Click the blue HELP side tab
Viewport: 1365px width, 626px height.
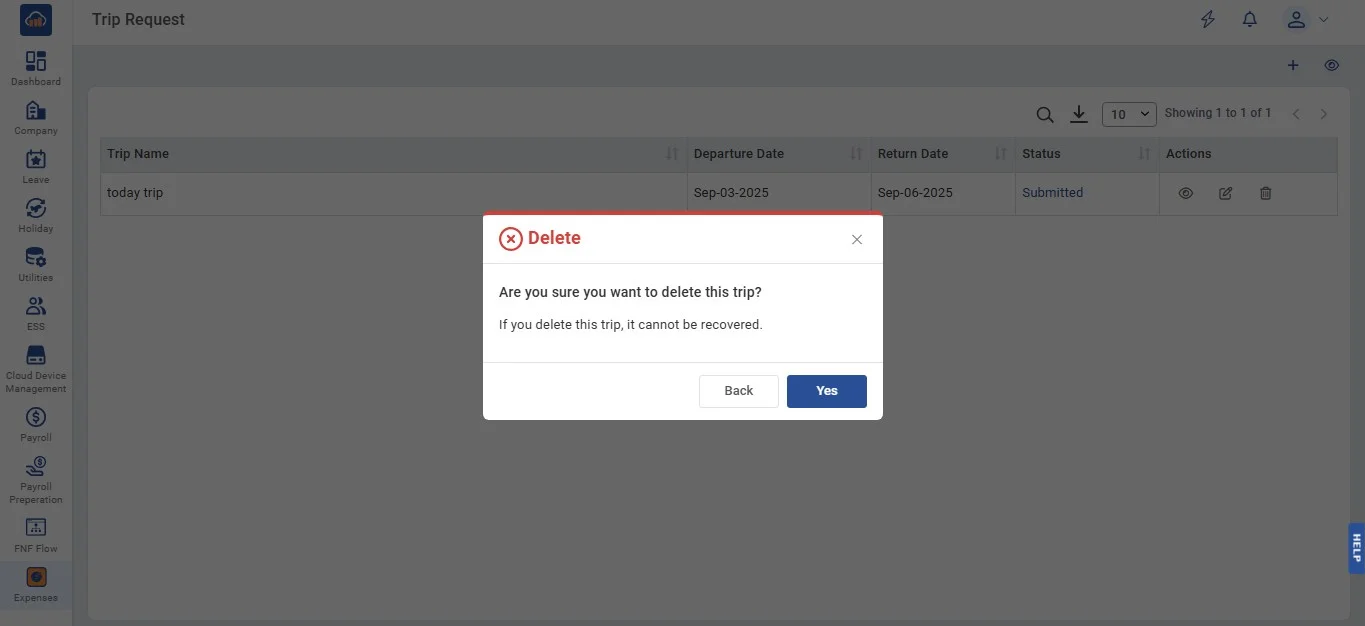(1356, 548)
